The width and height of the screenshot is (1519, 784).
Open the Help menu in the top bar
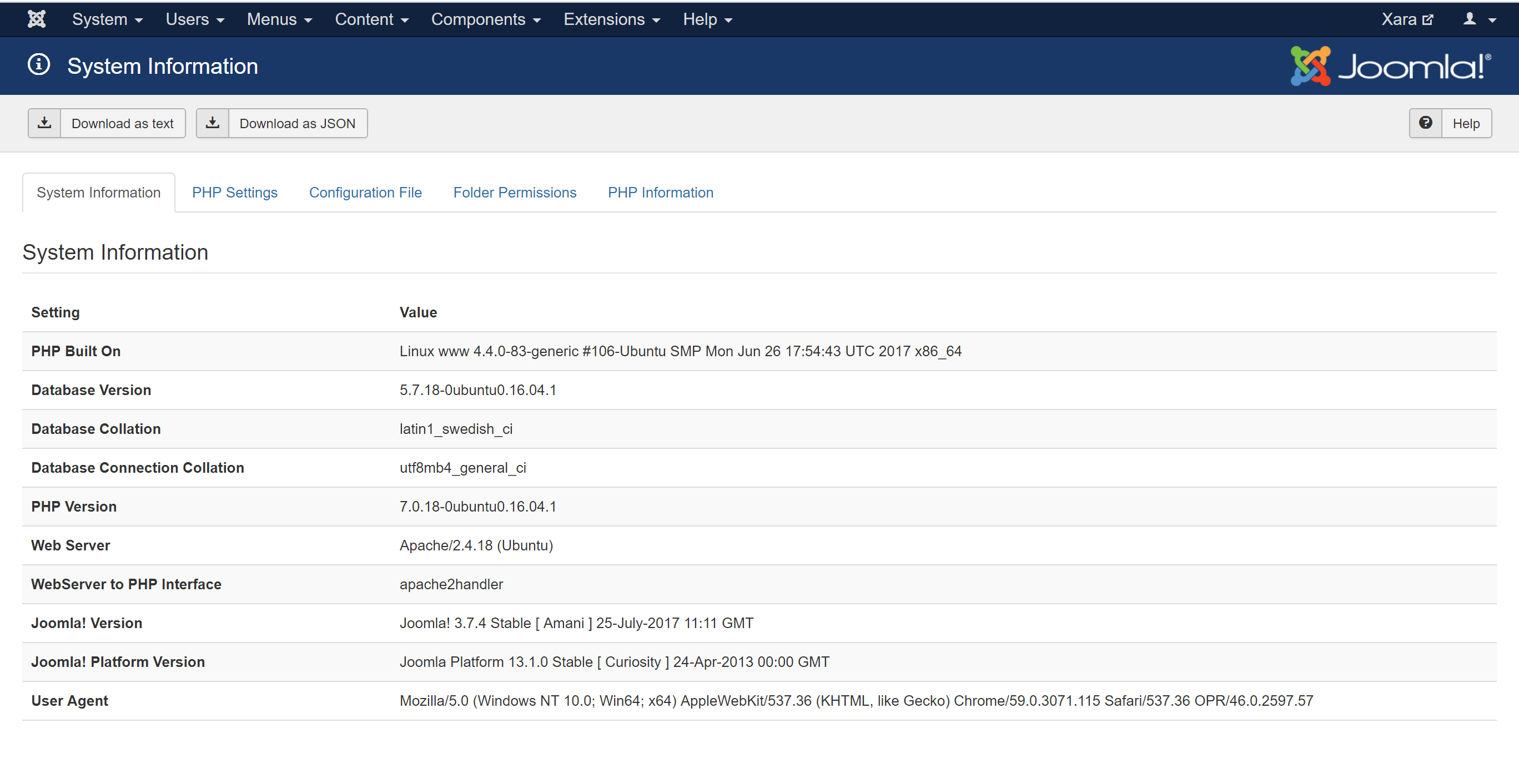708,19
